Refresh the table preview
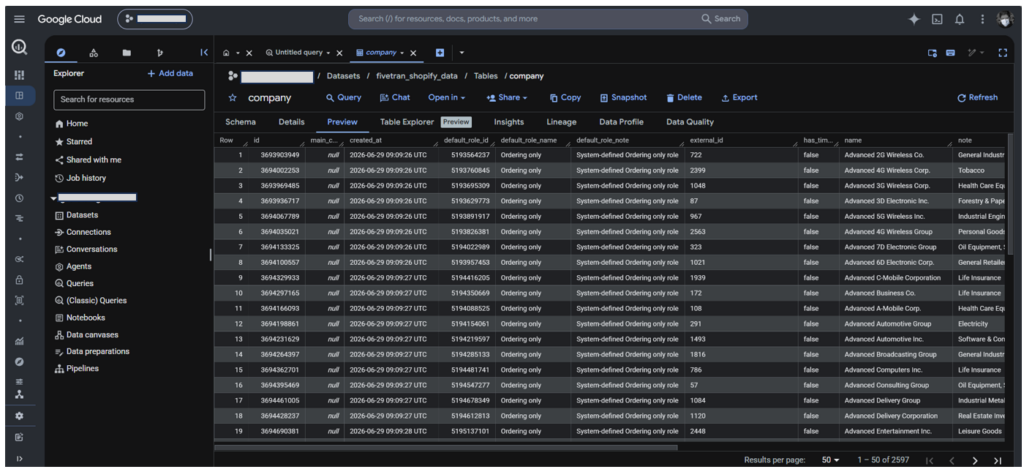The height and width of the screenshot is (472, 1024). click(x=978, y=97)
